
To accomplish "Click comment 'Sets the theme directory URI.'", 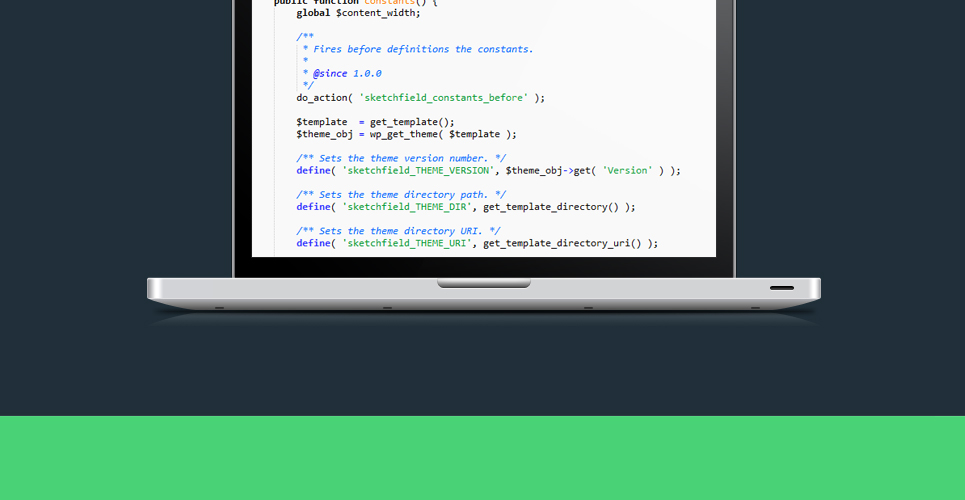I will click(x=398, y=231).
